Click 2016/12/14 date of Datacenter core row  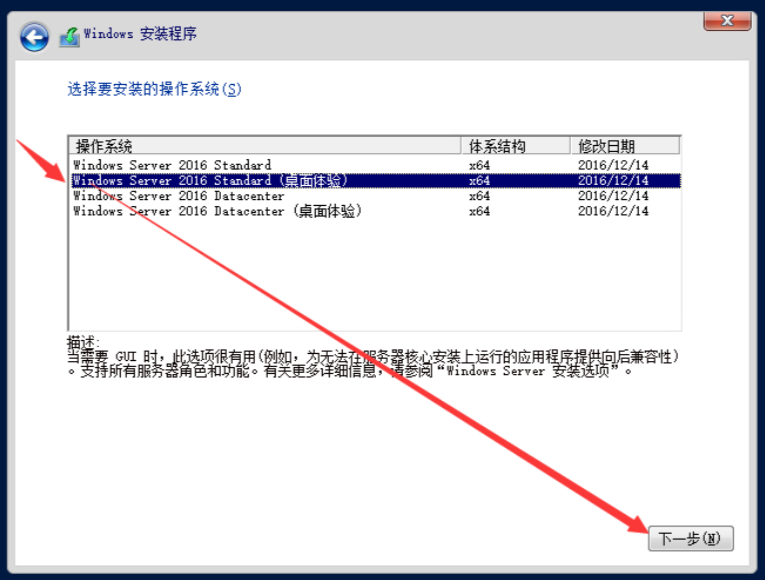coord(613,196)
